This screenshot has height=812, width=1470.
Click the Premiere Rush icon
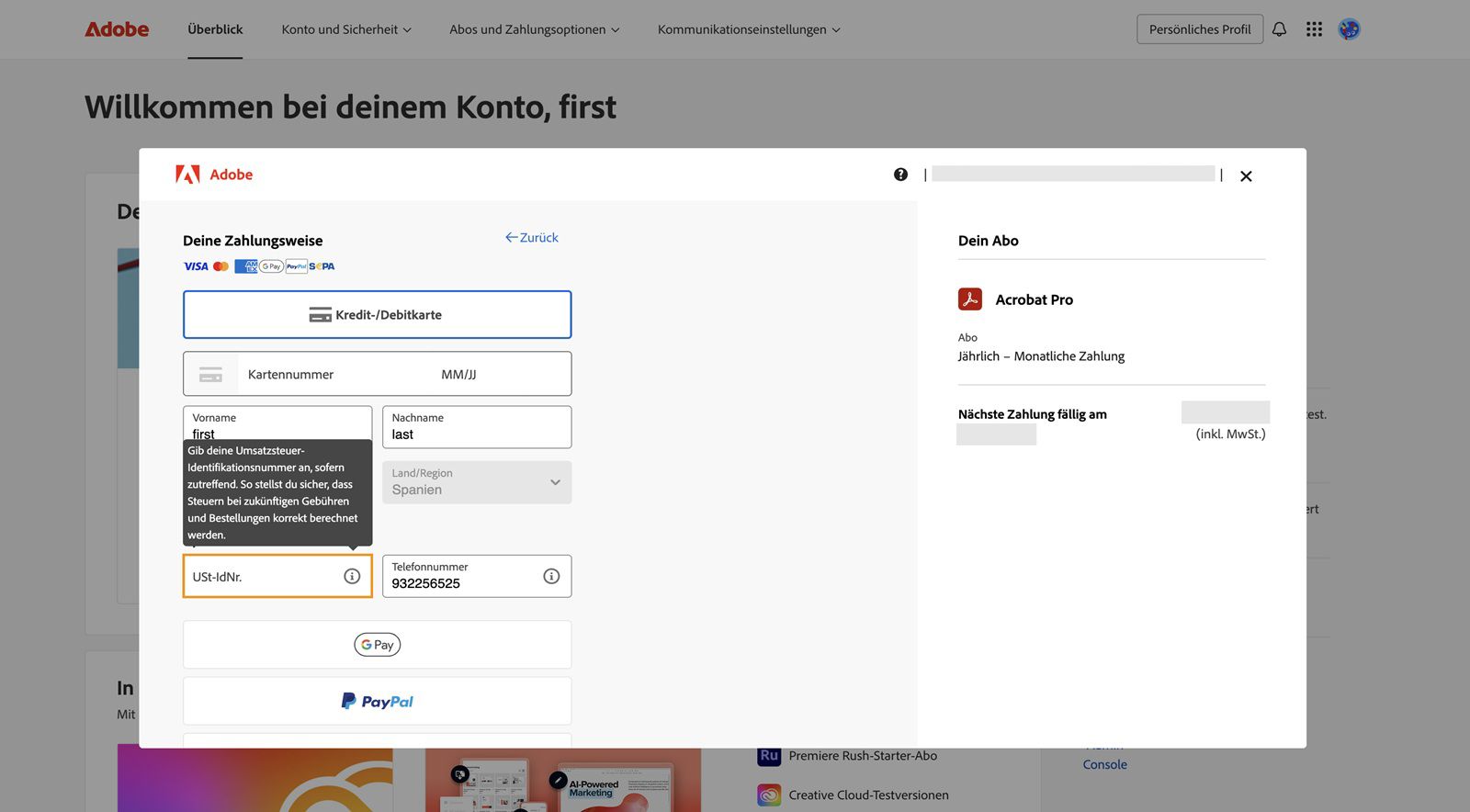pos(769,757)
